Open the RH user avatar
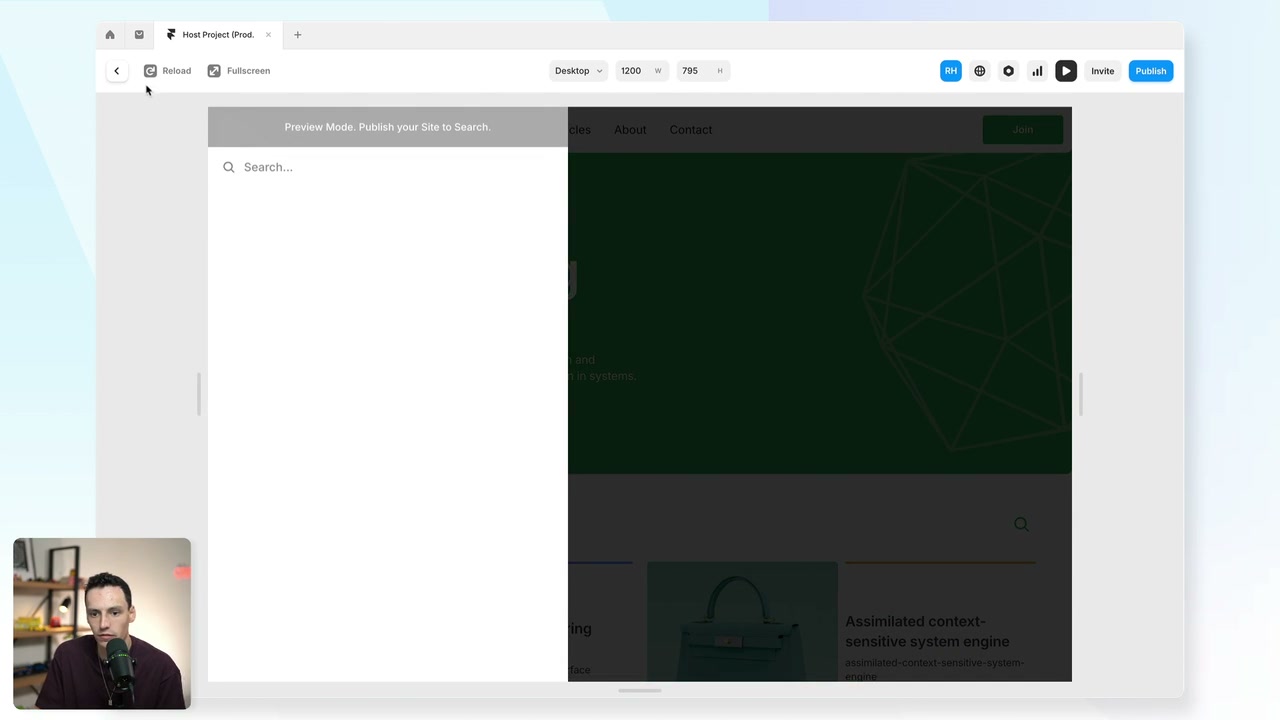The image size is (1280, 720). (x=951, y=71)
